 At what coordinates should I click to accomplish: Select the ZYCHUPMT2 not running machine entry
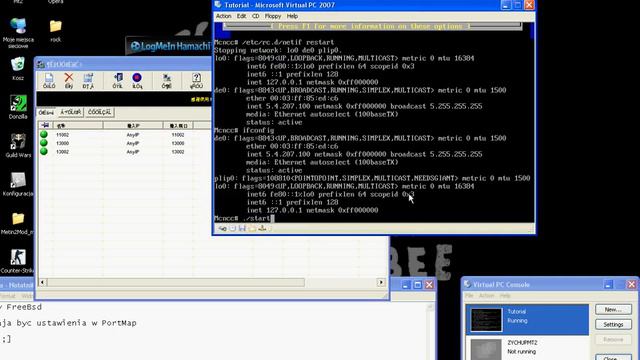[527, 347]
